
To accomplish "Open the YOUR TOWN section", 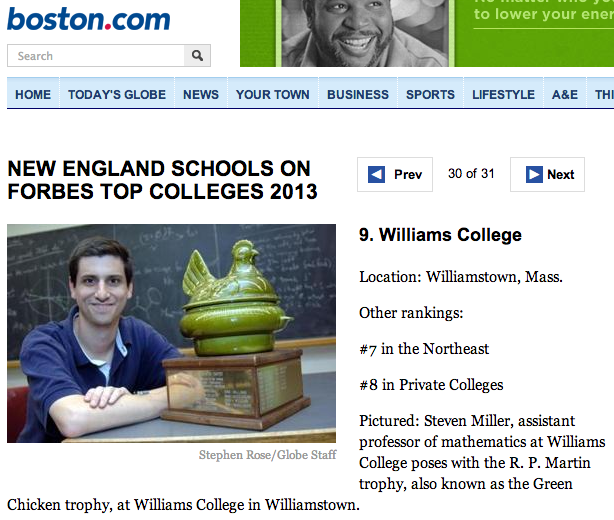I will tap(273, 94).
